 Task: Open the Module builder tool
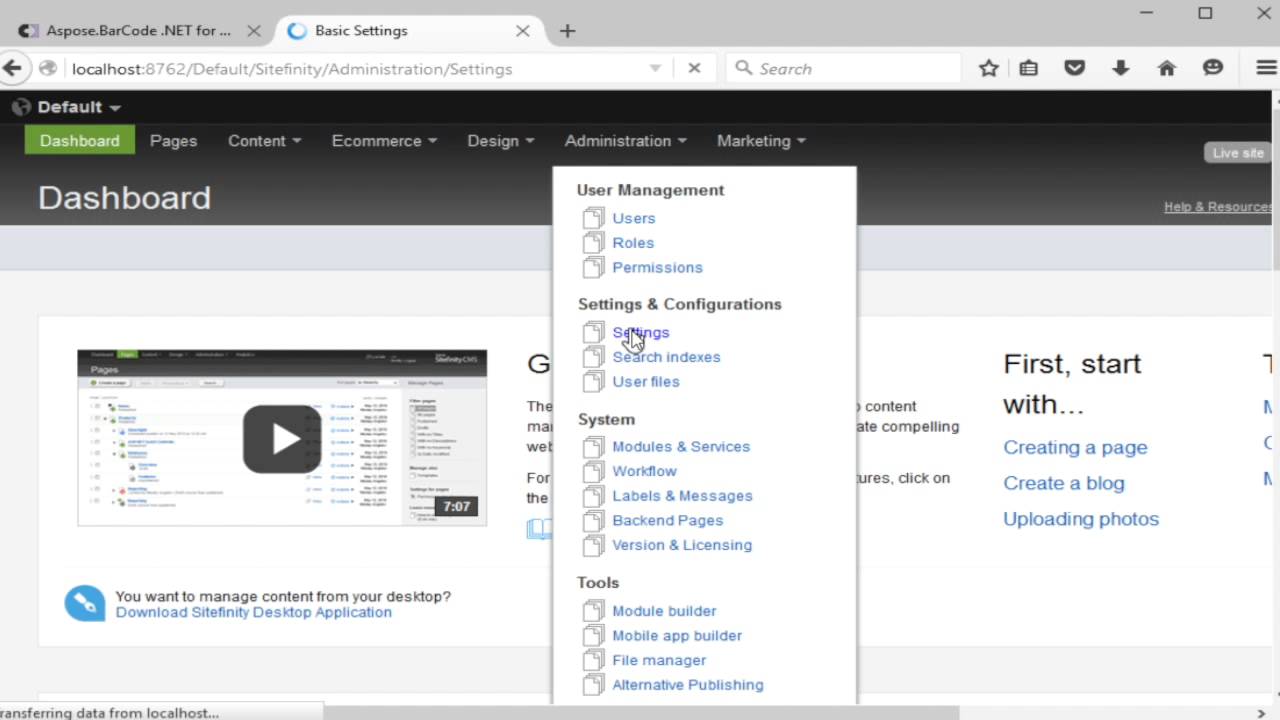point(664,611)
